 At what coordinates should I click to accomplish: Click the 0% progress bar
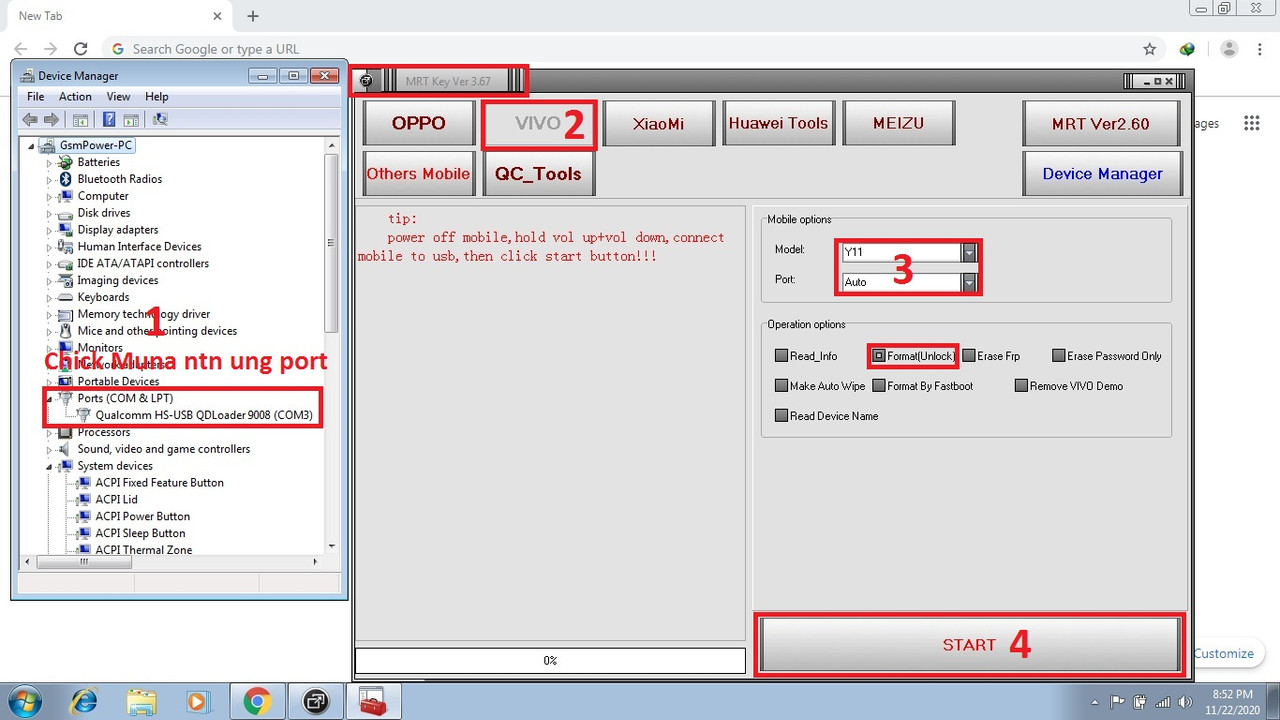[x=550, y=661]
